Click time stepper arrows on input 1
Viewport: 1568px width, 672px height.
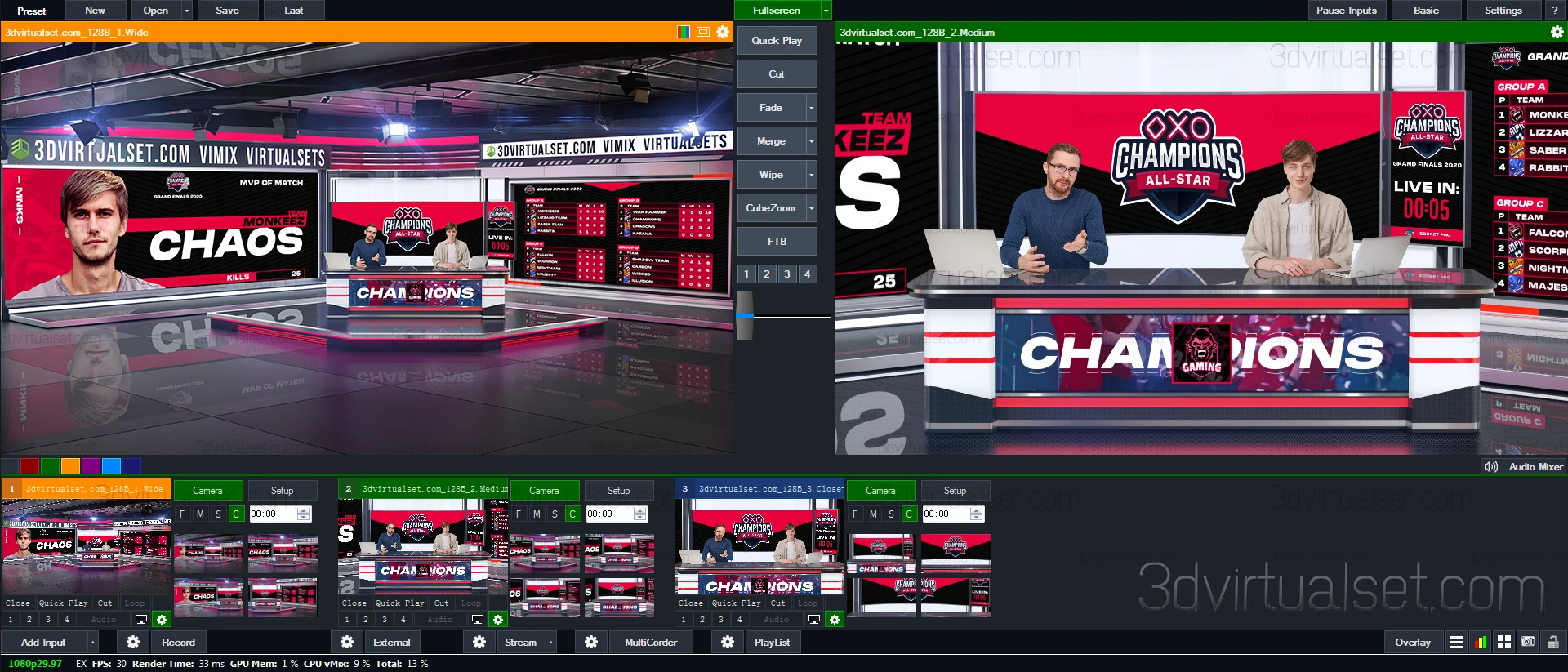click(304, 514)
